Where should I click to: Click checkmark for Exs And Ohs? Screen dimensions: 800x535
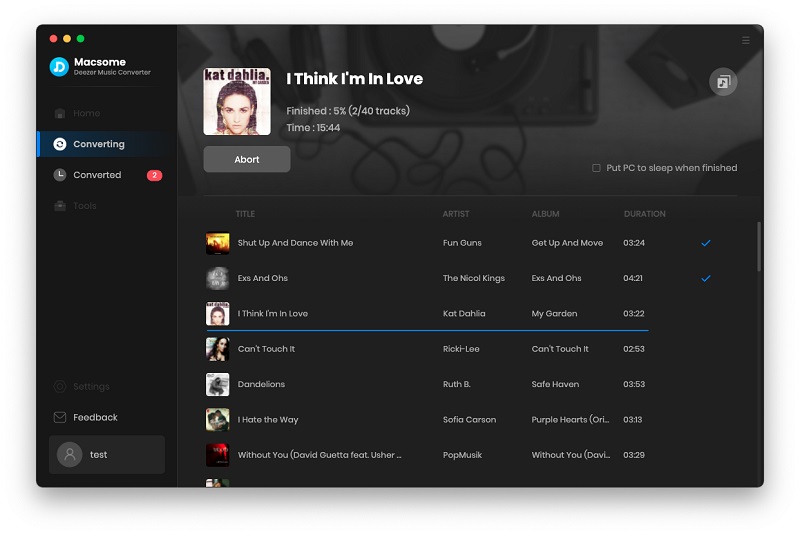click(x=706, y=278)
